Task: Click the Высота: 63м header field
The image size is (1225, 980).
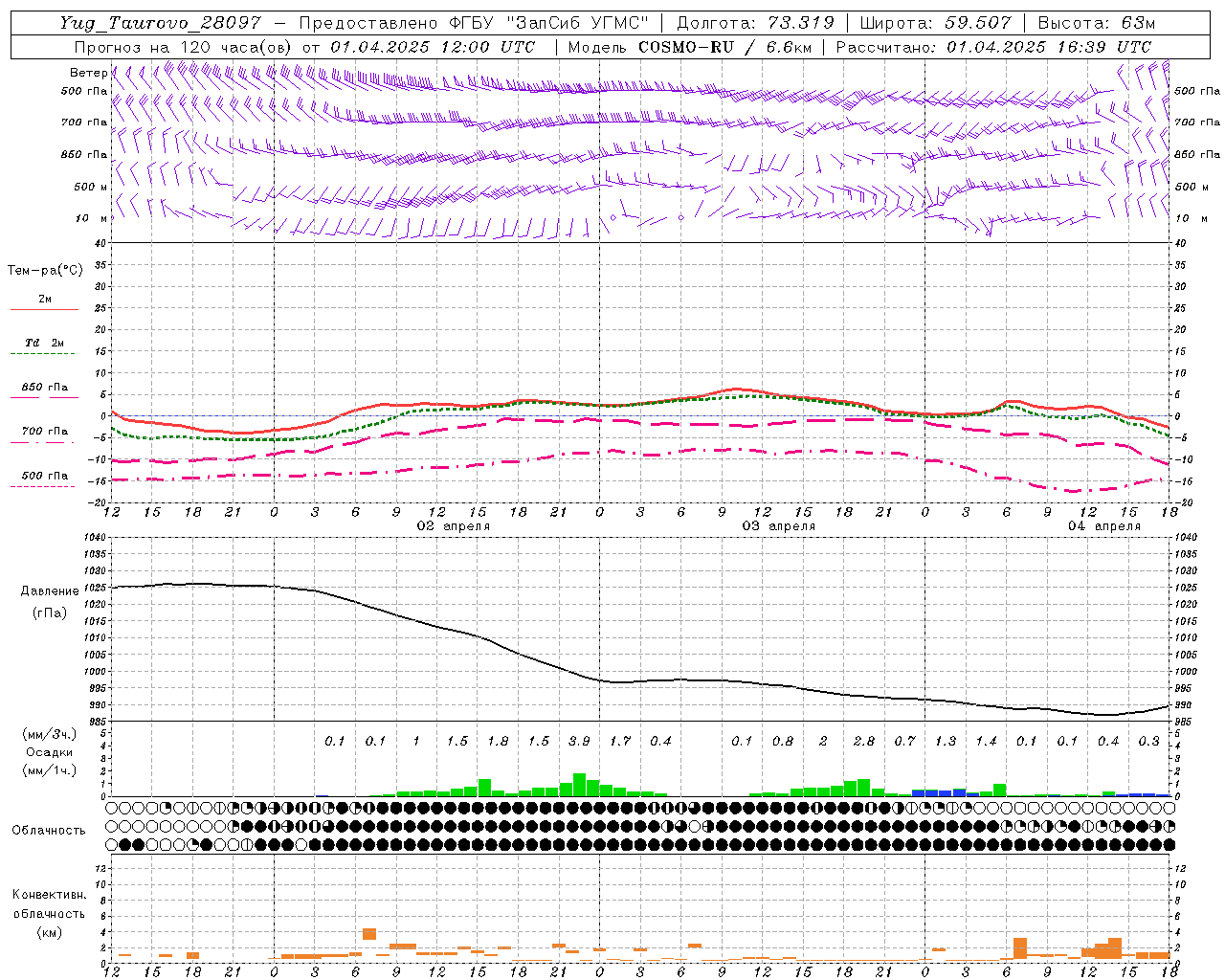Action: pos(1095,23)
